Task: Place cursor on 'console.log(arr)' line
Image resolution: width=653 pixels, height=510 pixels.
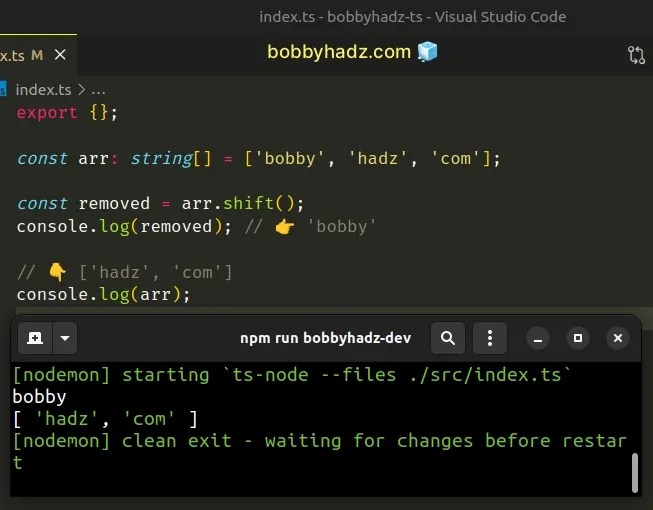Action: pos(103,295)
